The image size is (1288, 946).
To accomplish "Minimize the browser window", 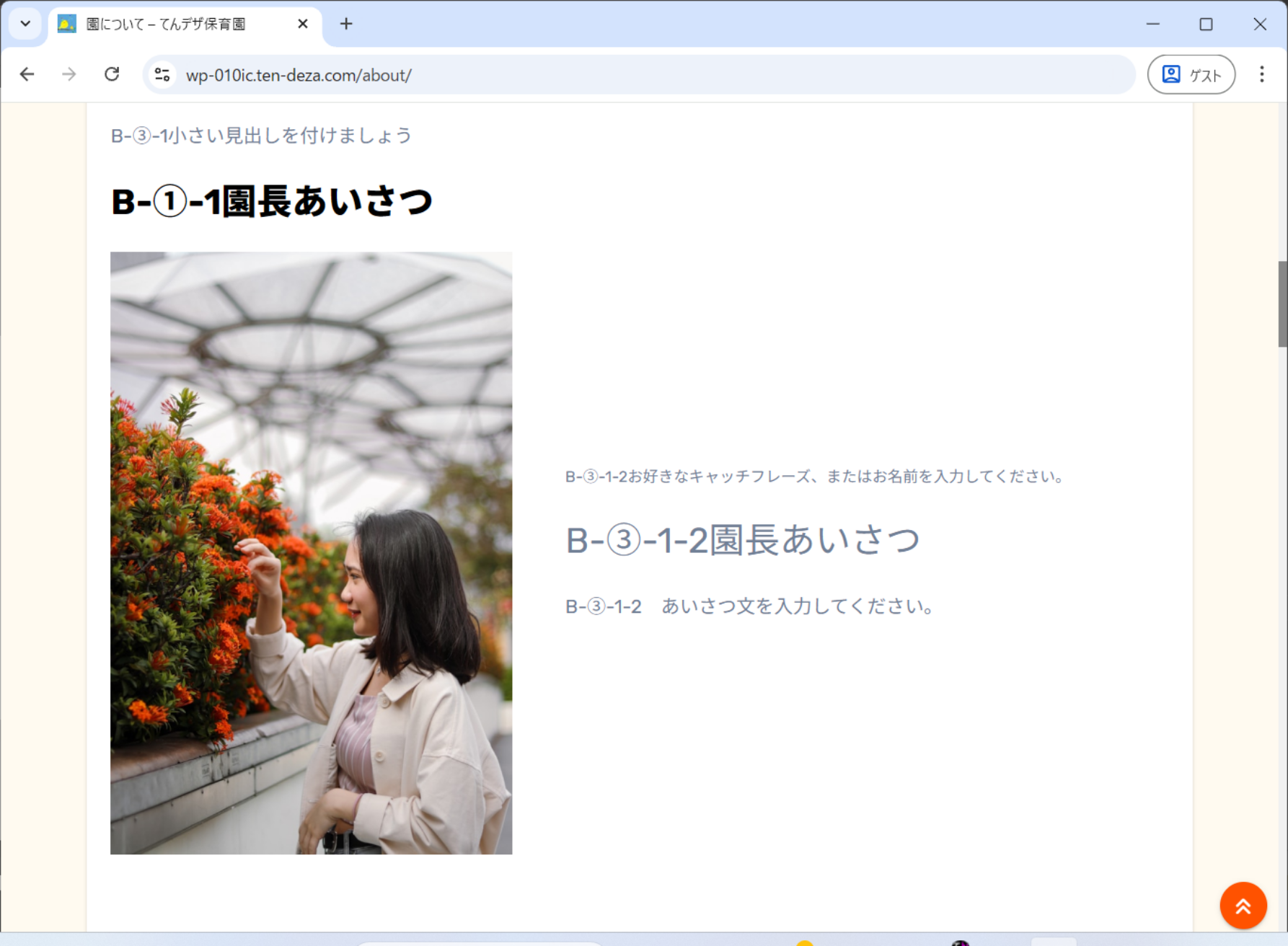I will tap(1153, 24).
